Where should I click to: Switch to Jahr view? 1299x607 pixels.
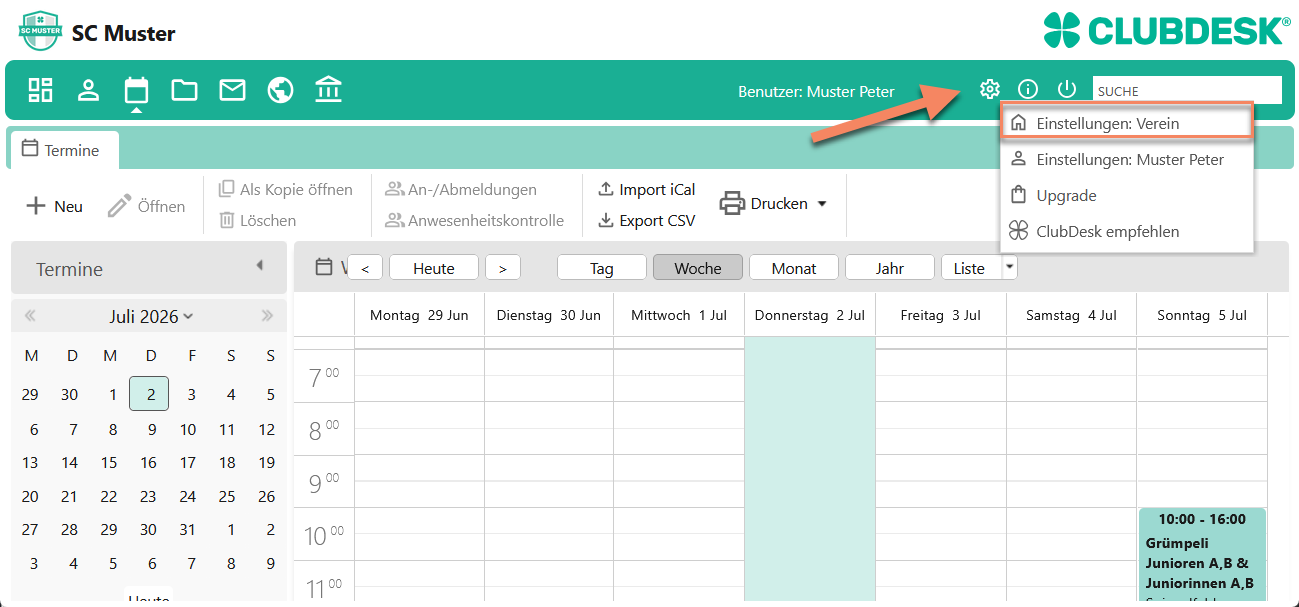890,268
